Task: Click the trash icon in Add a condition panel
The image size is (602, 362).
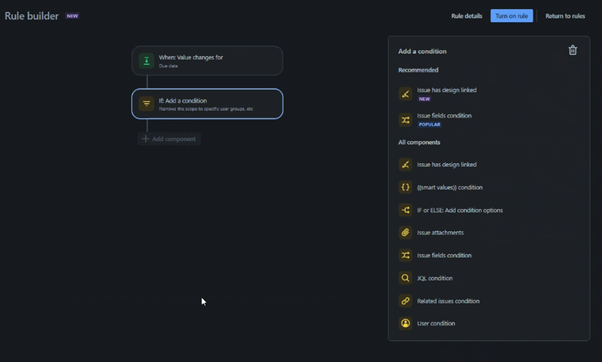Action: coord(572,50)
